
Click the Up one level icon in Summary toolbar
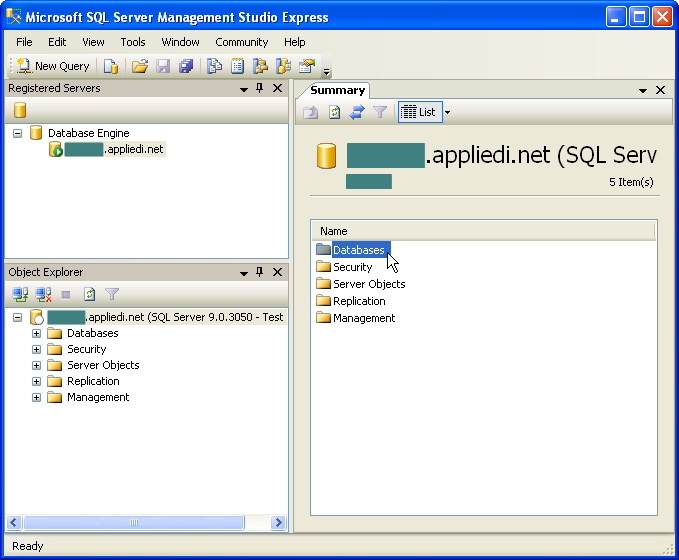coord(310,113)
